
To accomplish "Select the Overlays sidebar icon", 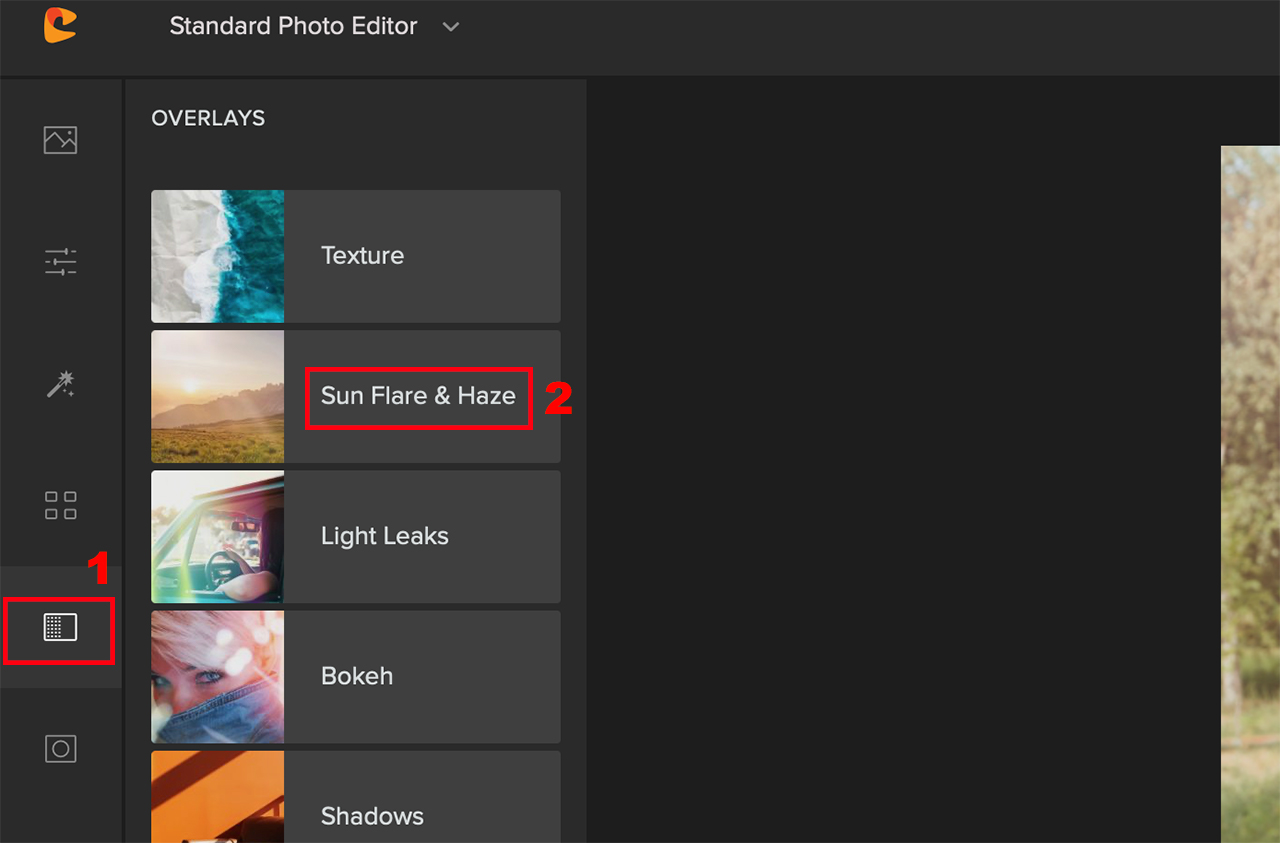I will click(60, 627).
